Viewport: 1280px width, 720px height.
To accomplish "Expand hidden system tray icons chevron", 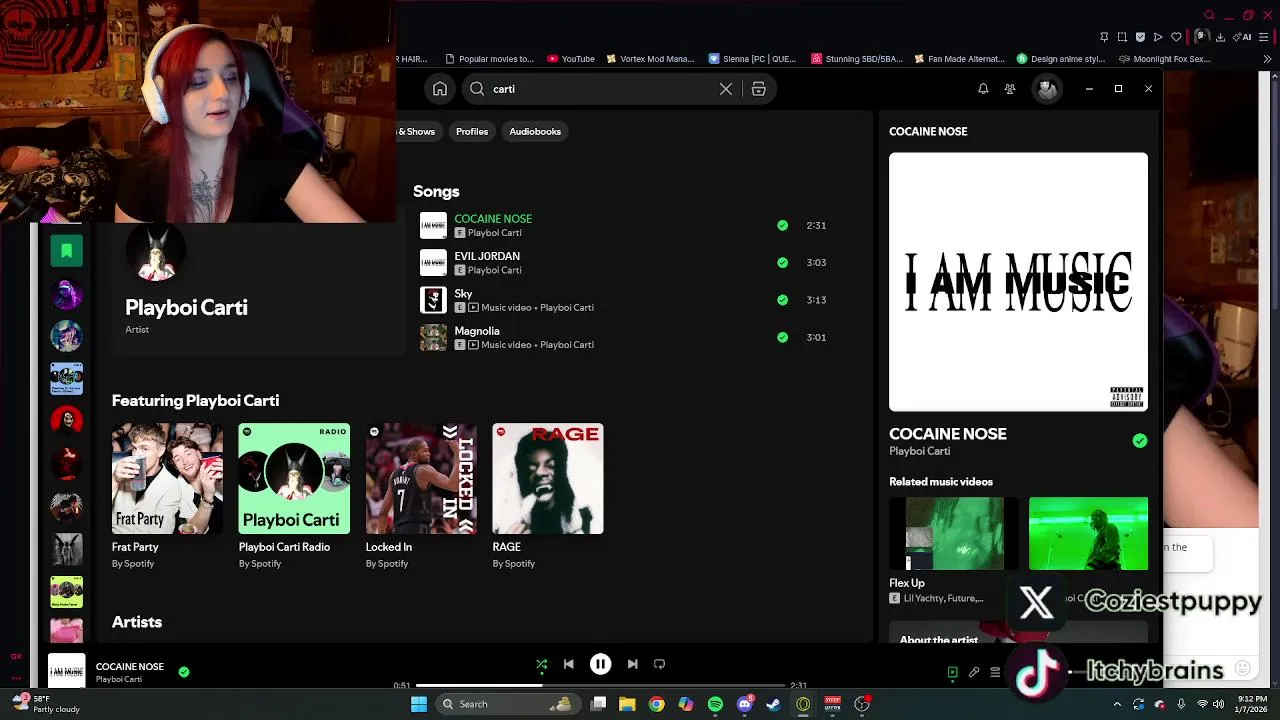I will click(x=1117, y=704).
